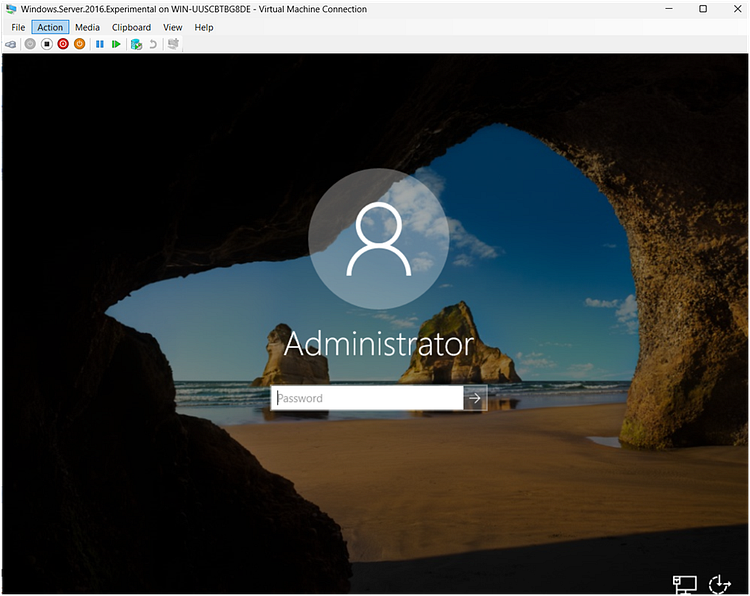
Task: Click the Ctrl+Alt+Delete toolbar icon
Action: [11, 44]
